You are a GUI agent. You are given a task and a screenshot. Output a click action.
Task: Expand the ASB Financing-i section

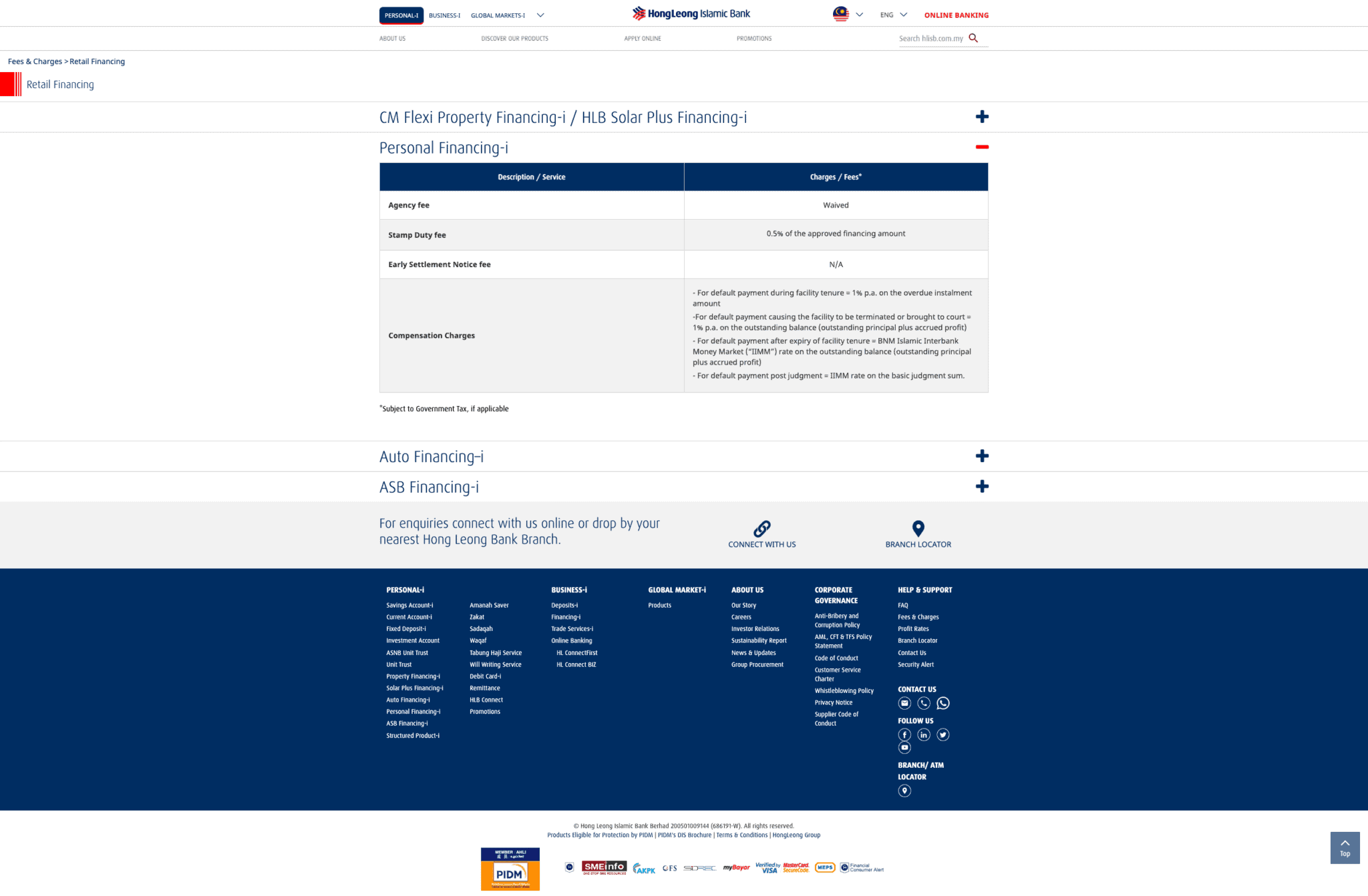click(x=982, y=487)
